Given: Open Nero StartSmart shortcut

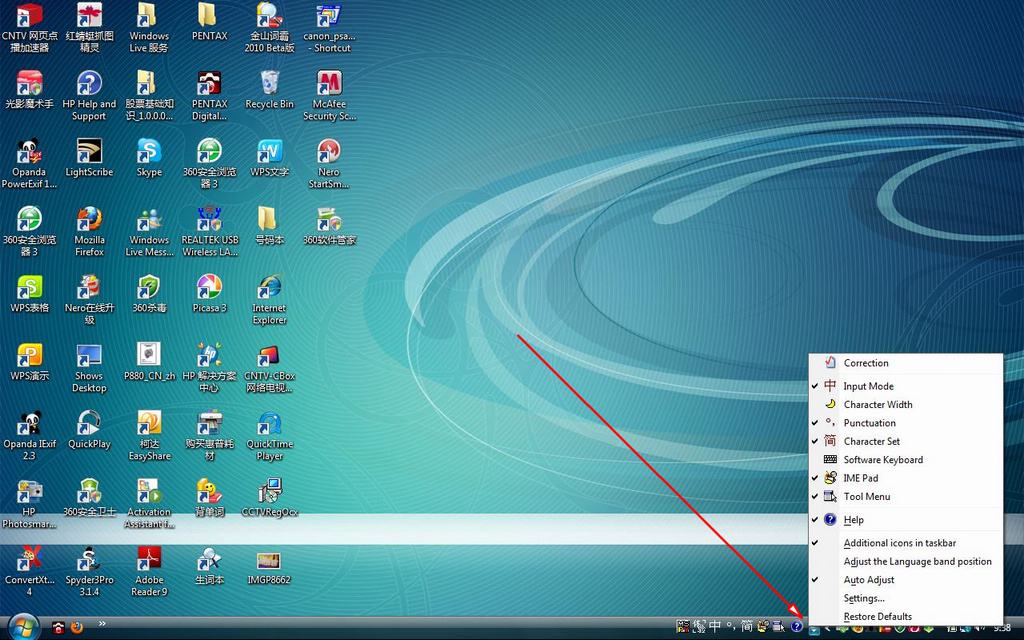Looking at the screenshot, I should [329, 163].
